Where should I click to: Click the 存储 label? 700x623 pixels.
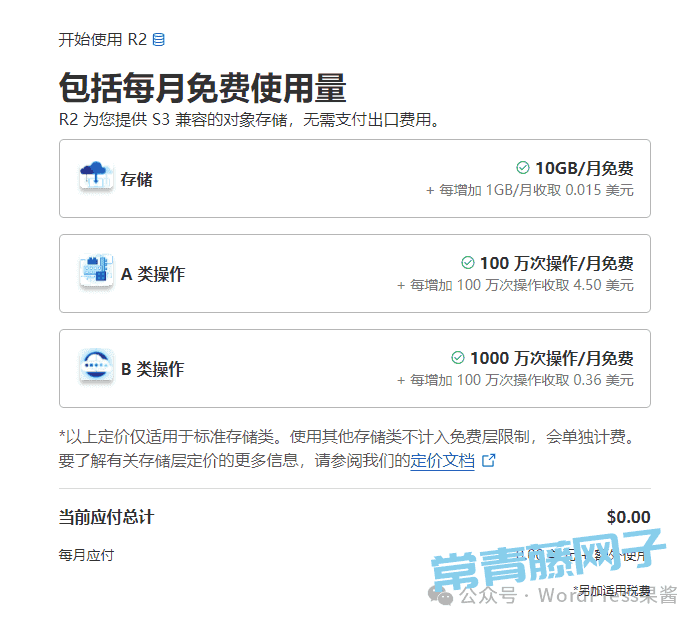tap(136, 179)
